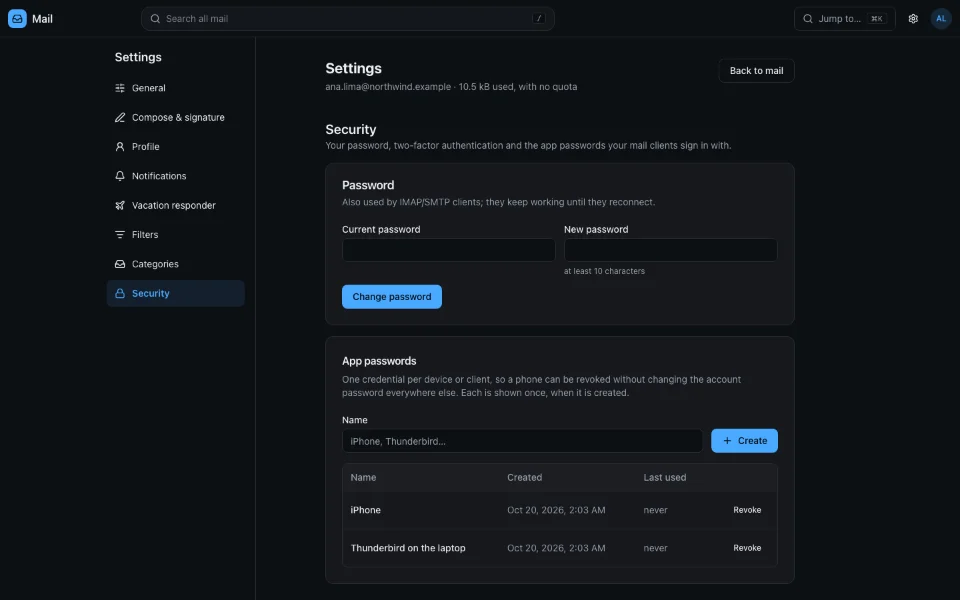Image resolution: width=960 pixels, height=600 pixels.
Task: Click the Compose & signature pencil icon
Action: pos(120,118)
